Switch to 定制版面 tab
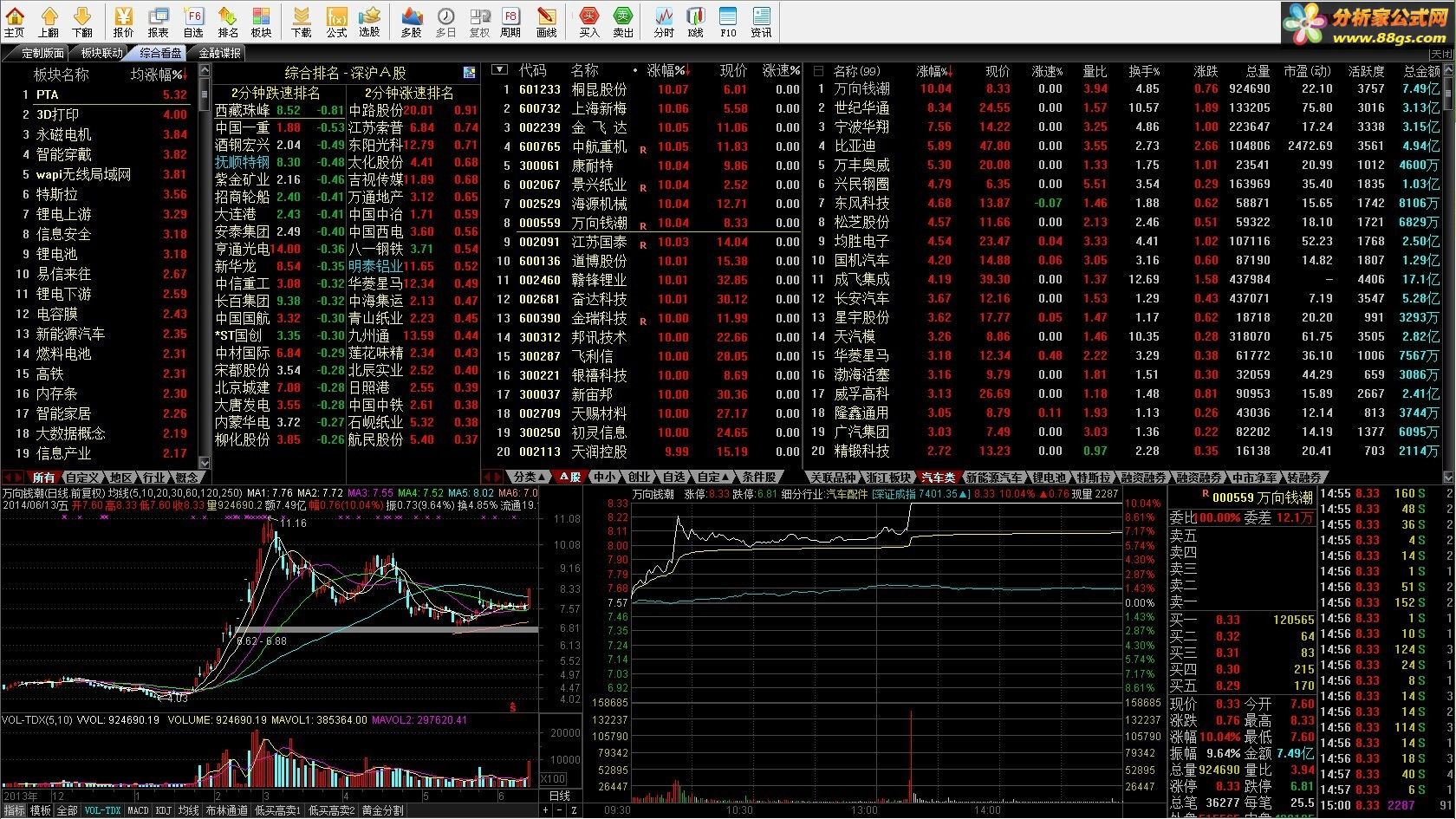The image size is (1456, 819). point(43,53)
